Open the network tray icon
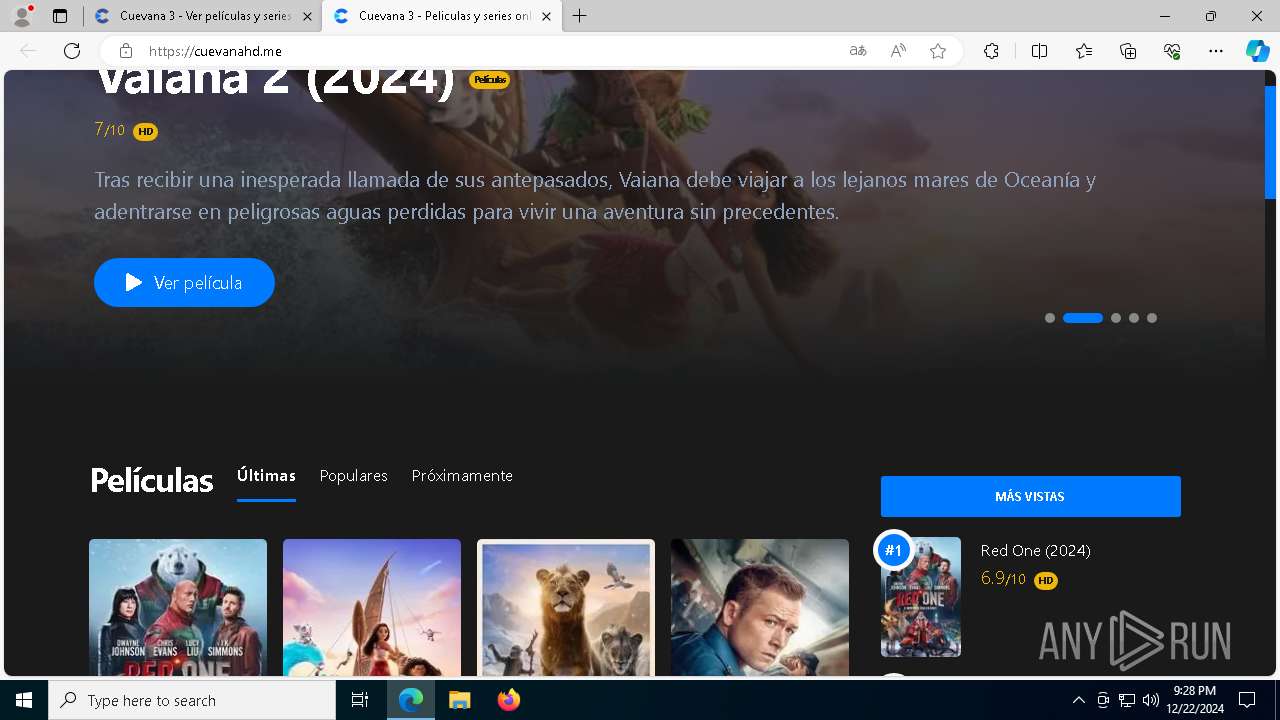 1127,700
